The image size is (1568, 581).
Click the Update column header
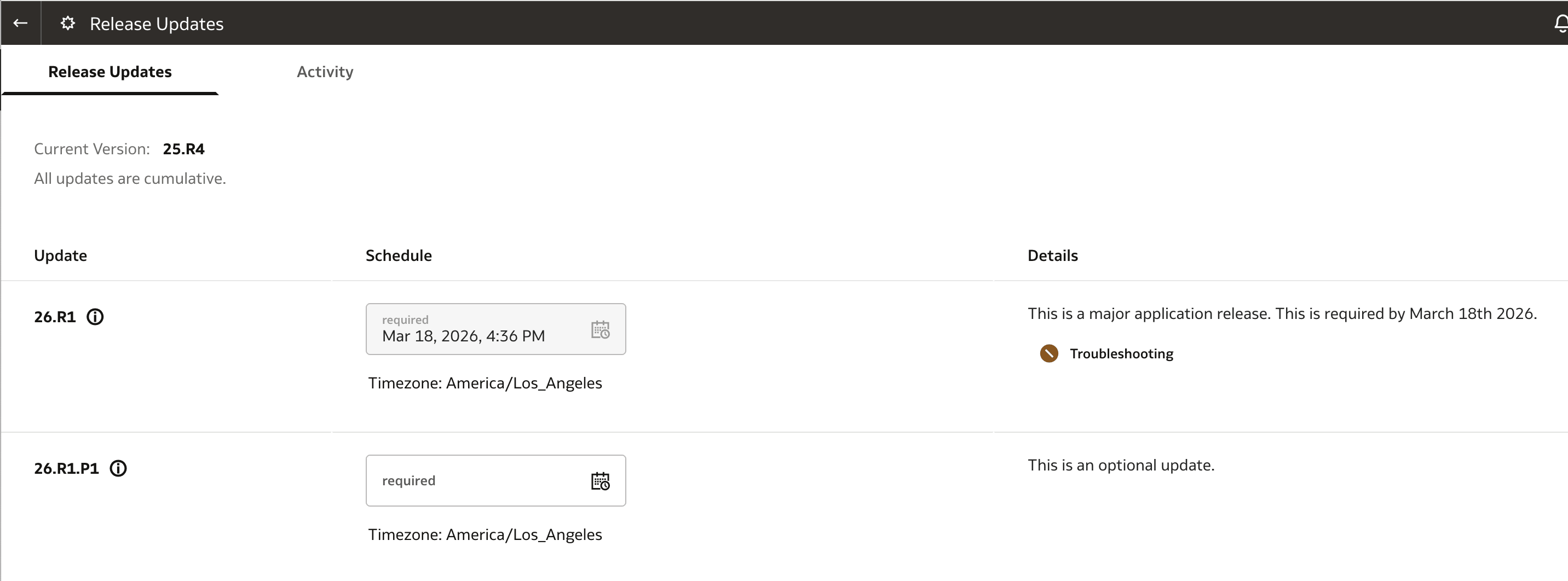coord(60,255)
